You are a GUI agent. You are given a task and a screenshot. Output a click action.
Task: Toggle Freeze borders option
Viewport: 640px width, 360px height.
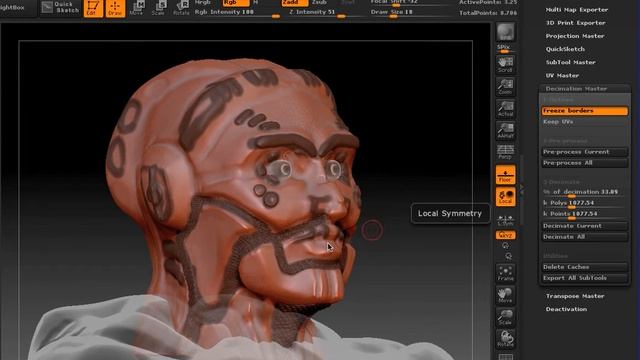[584, 111]
